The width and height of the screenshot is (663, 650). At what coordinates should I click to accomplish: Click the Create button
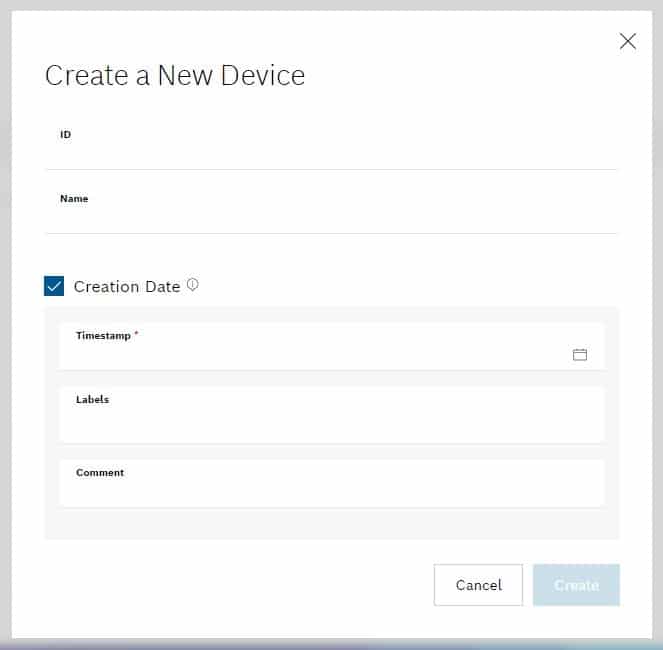tap(576, 585)
